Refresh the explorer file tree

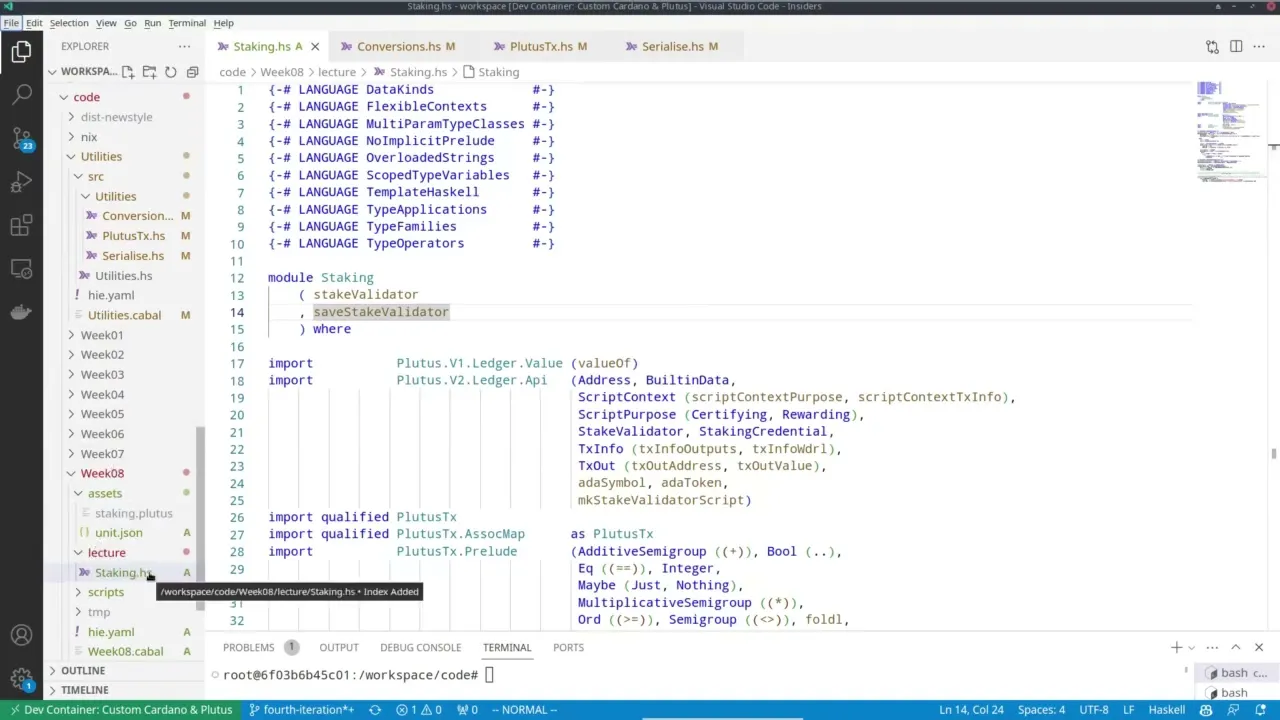pyautogui.click(x=171, y=72)
